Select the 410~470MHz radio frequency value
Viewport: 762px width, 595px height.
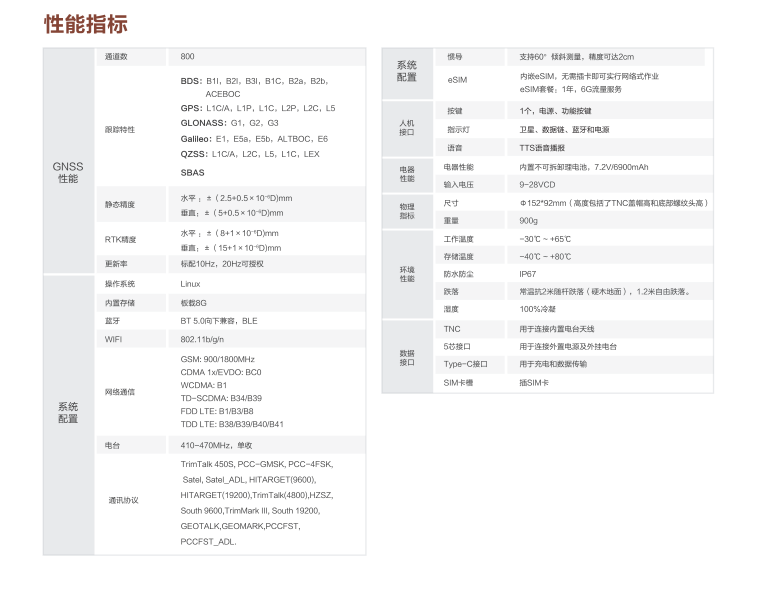click(216, 445)
